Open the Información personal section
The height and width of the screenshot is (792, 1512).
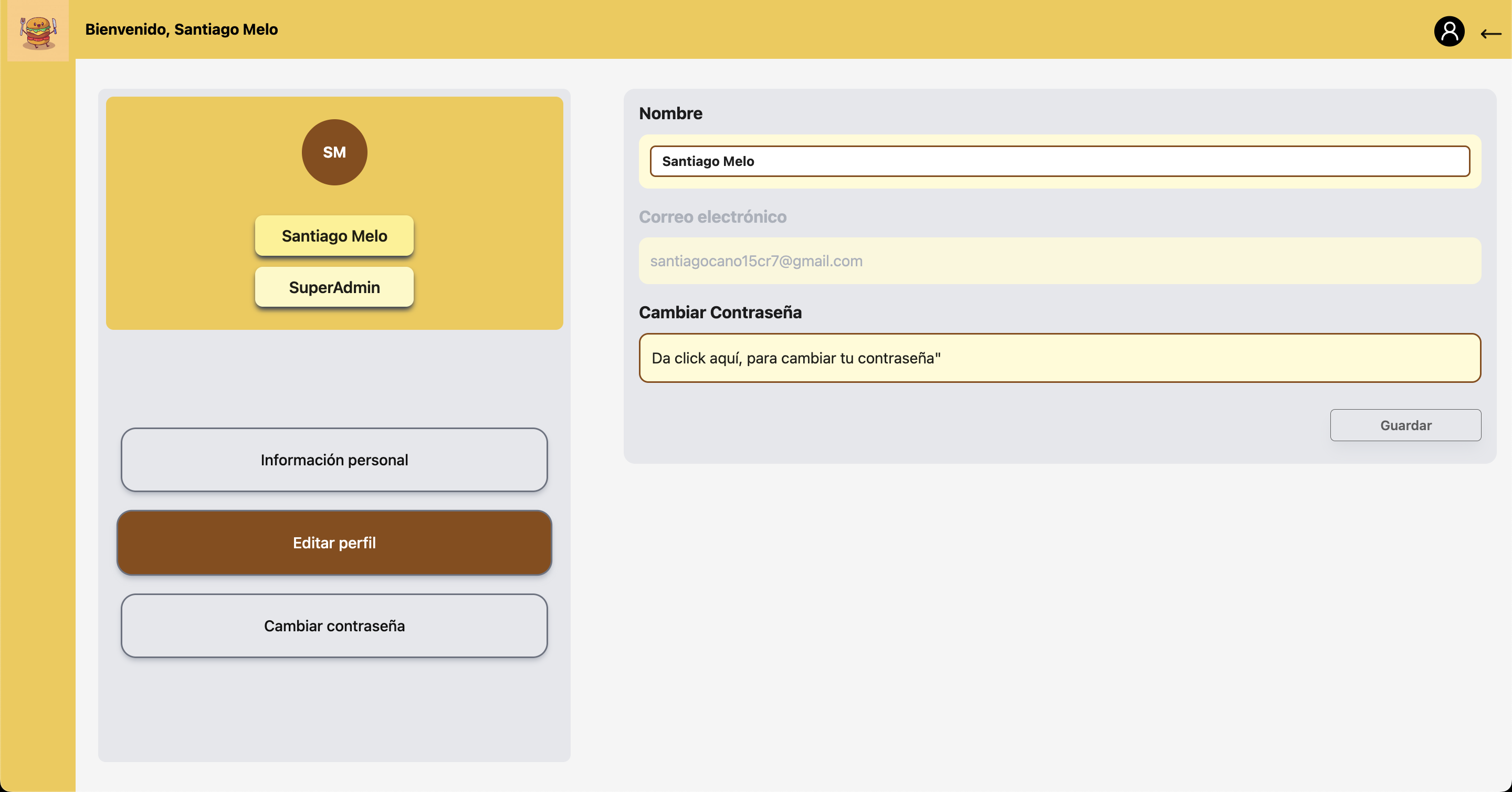click(334, 460)
